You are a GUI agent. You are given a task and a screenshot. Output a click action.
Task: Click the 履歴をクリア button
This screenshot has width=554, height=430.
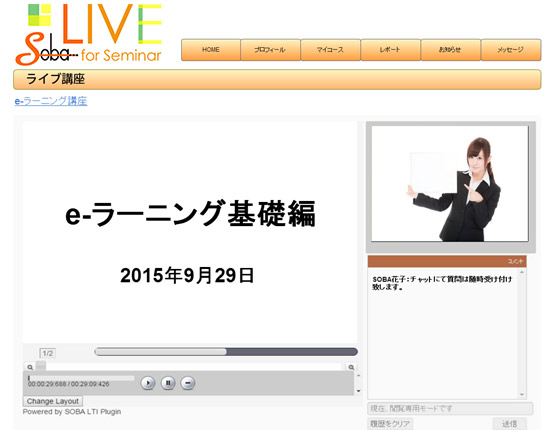(390, 423)
